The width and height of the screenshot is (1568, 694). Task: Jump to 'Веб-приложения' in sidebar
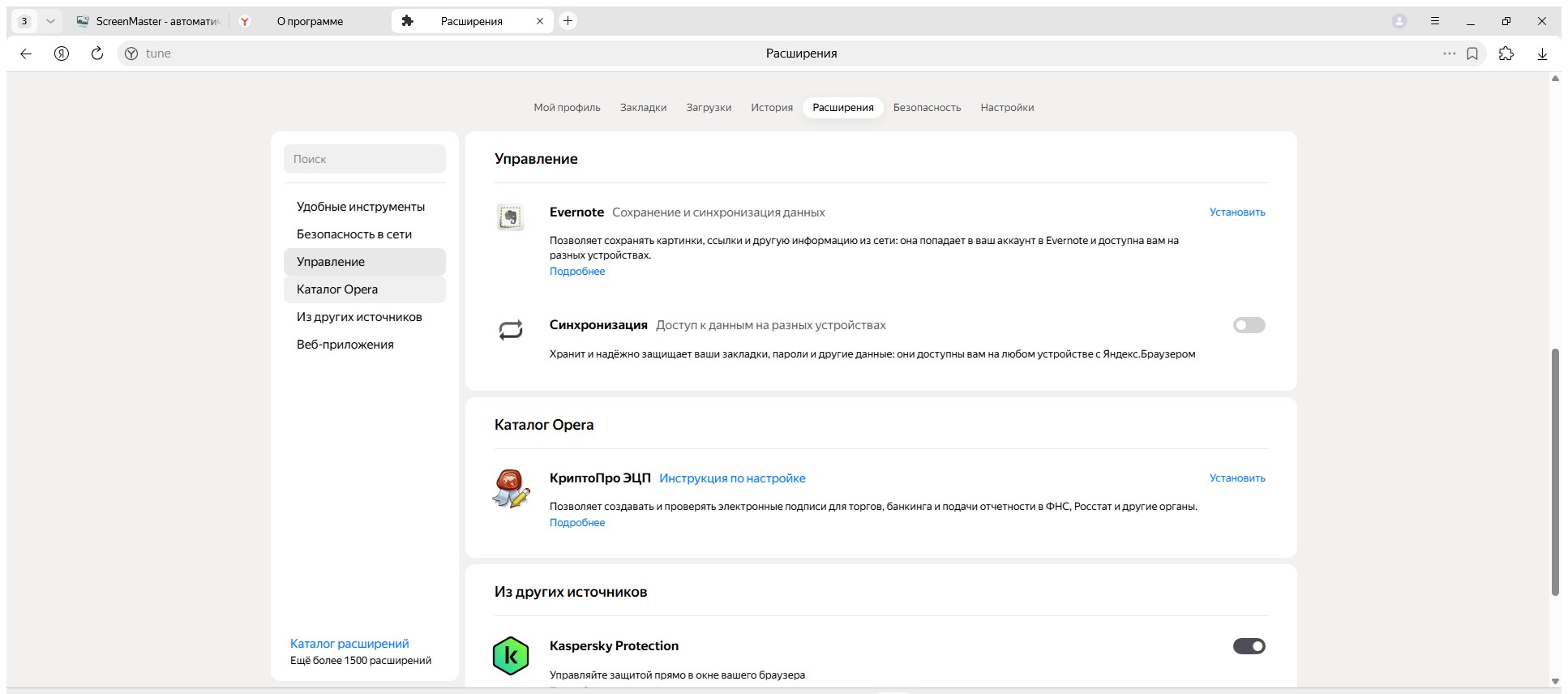[365, 345]
